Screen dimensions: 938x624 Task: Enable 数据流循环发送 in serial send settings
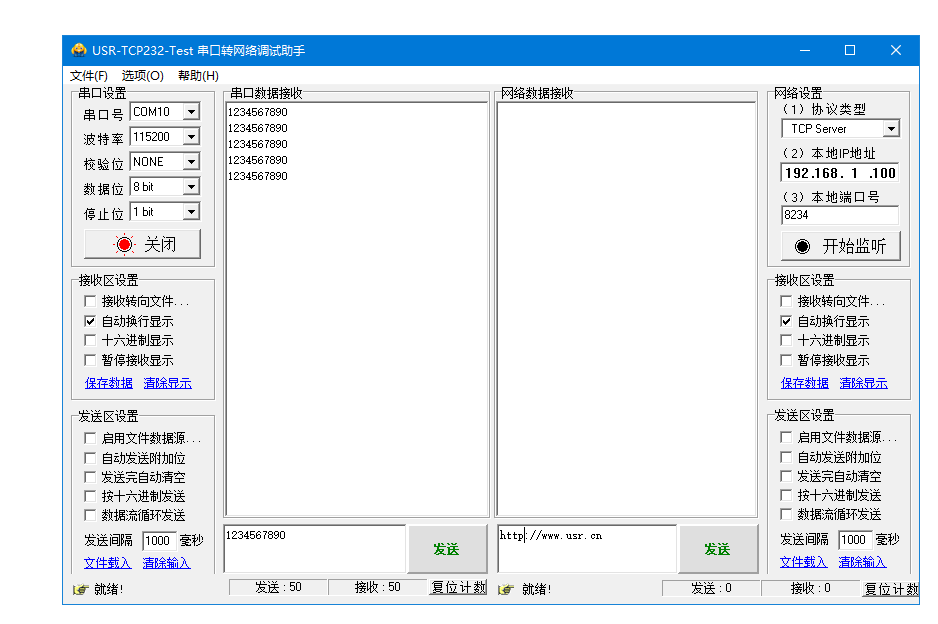click(x=91, y=515)
